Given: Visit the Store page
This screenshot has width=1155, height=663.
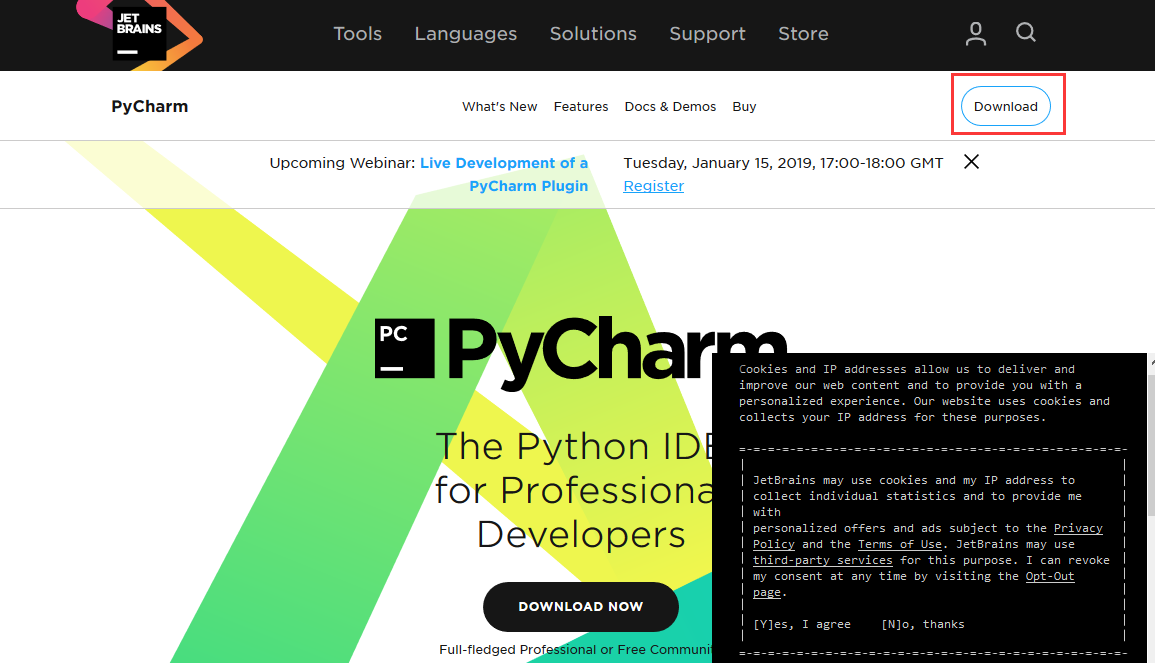Looking at the screenshot, I should (x=803, y=34).
